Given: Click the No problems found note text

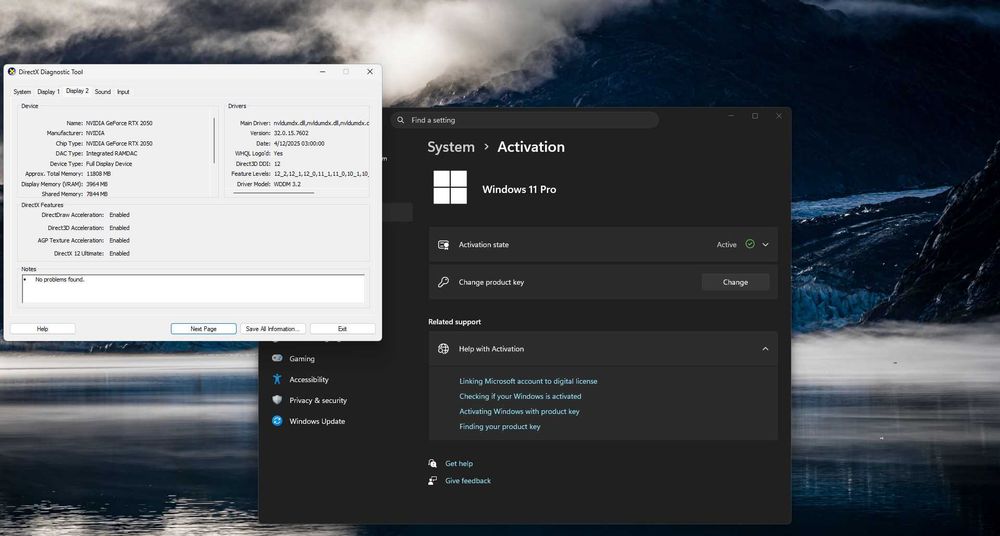Looking at the screenshot, I should [x=60, y=279].
